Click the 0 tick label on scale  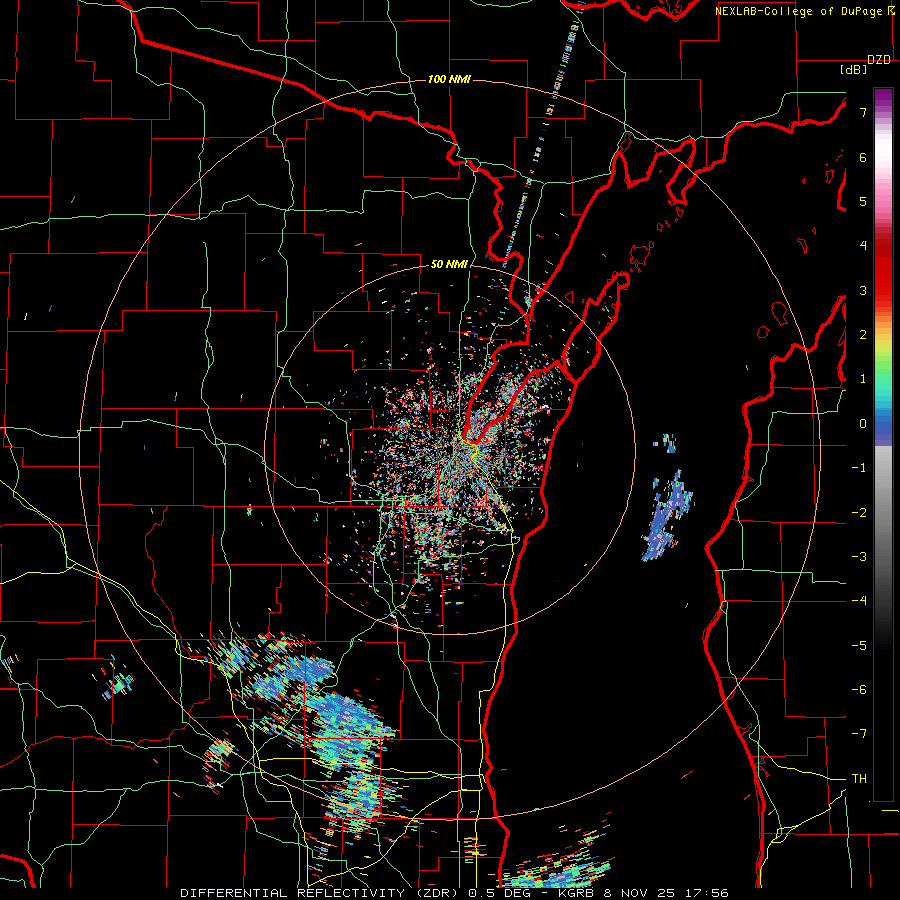(863, 424)
